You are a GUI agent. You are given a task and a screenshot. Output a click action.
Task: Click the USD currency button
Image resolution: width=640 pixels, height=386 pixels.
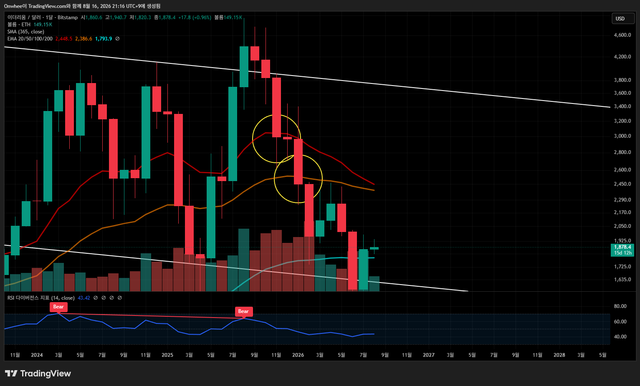click(x=622, y=18)
